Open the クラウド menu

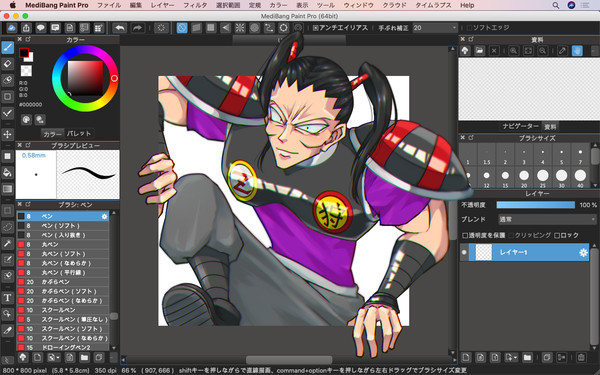[395, 5]
